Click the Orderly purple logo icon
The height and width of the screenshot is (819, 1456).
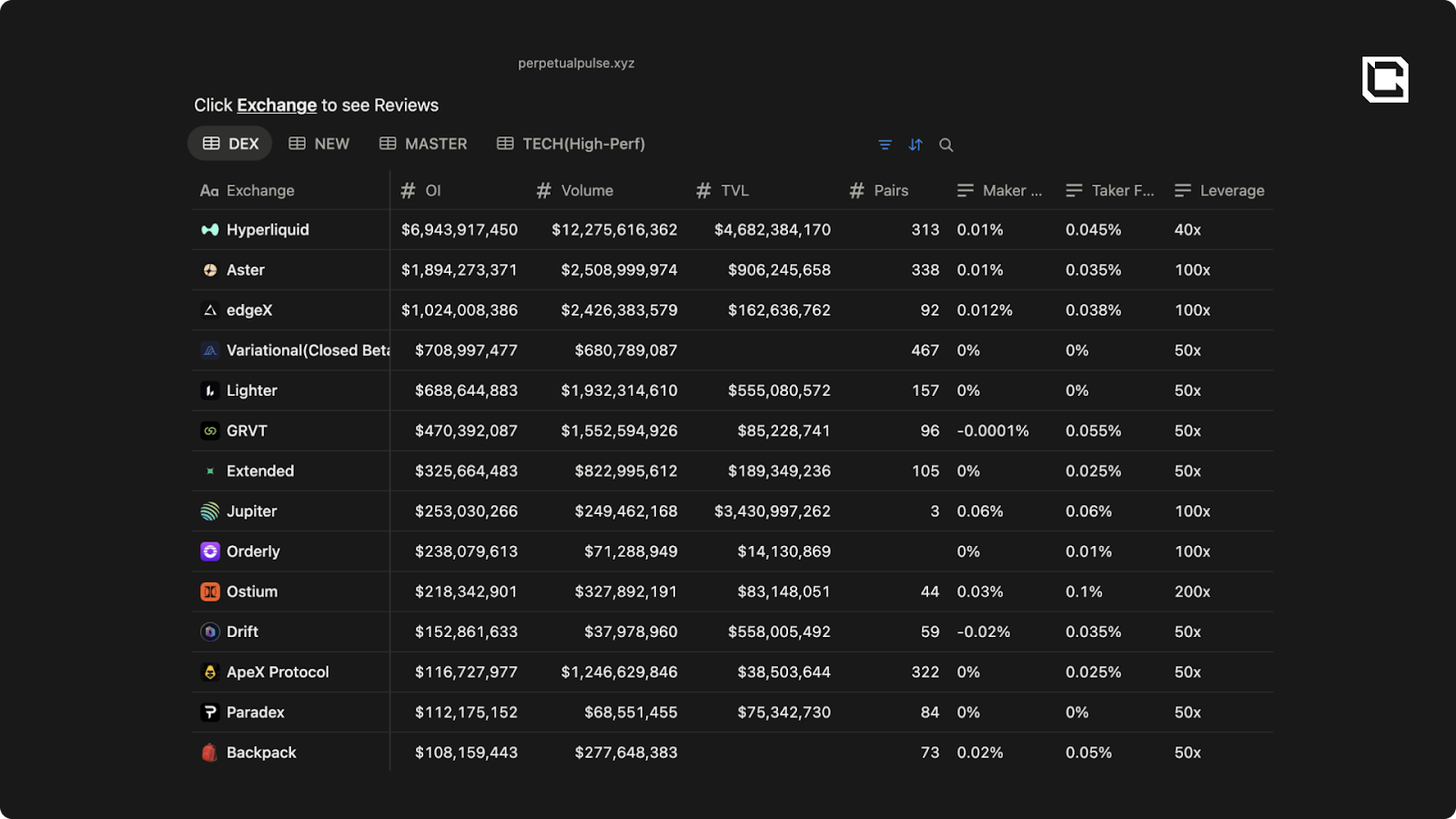pyautogui.click(x=210, y=551)
